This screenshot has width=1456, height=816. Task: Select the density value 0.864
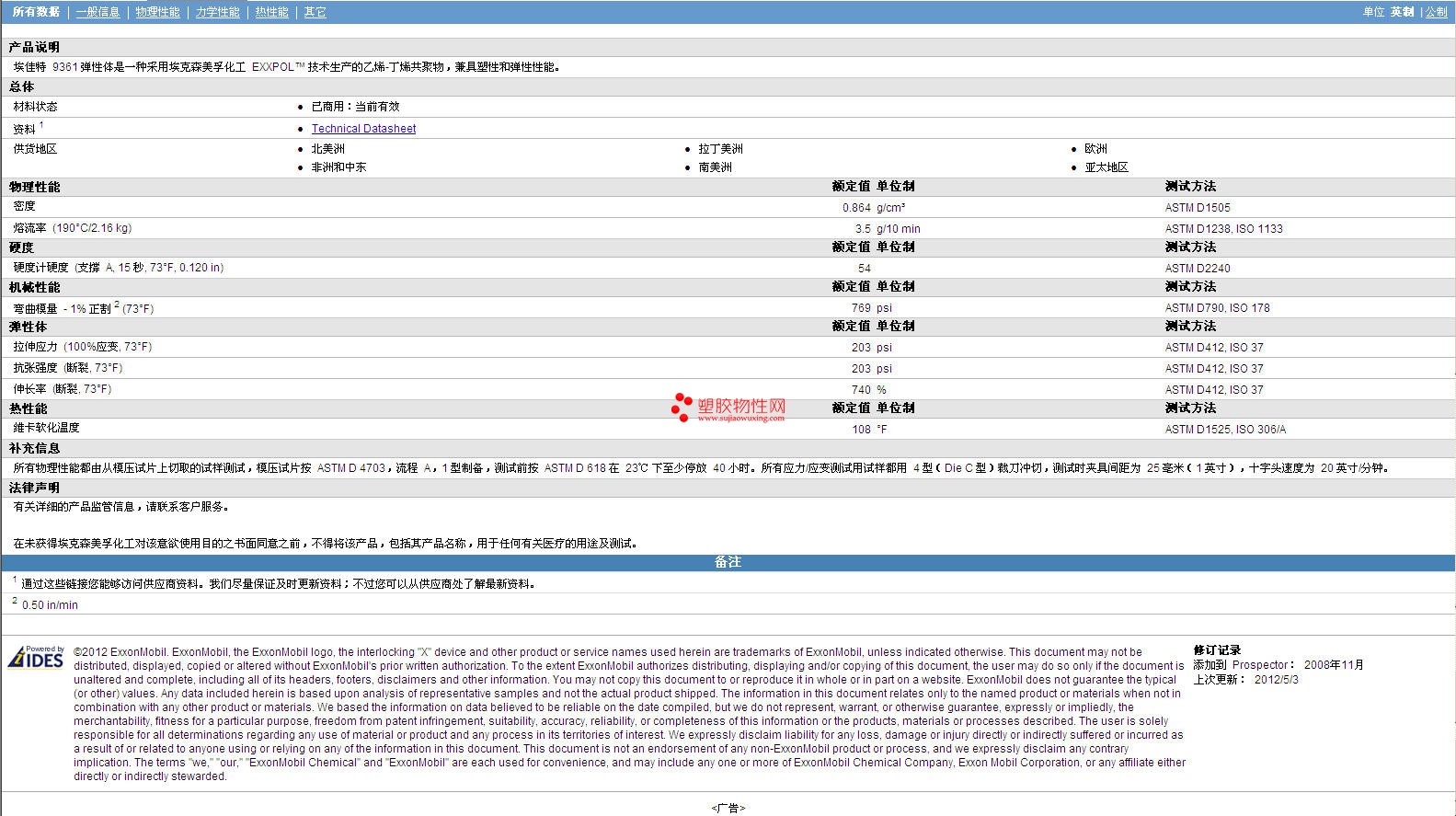coord(856,208)
